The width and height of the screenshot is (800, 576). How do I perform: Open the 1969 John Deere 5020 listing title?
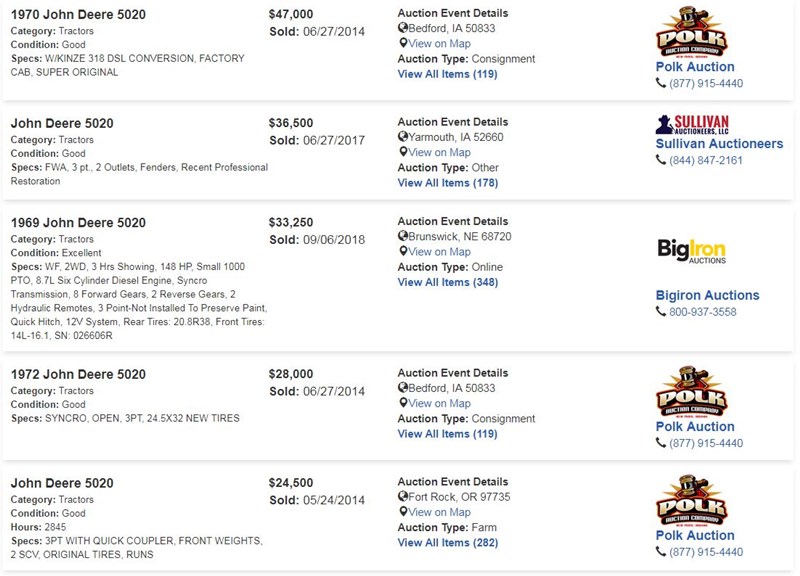(x=78, y=222)
